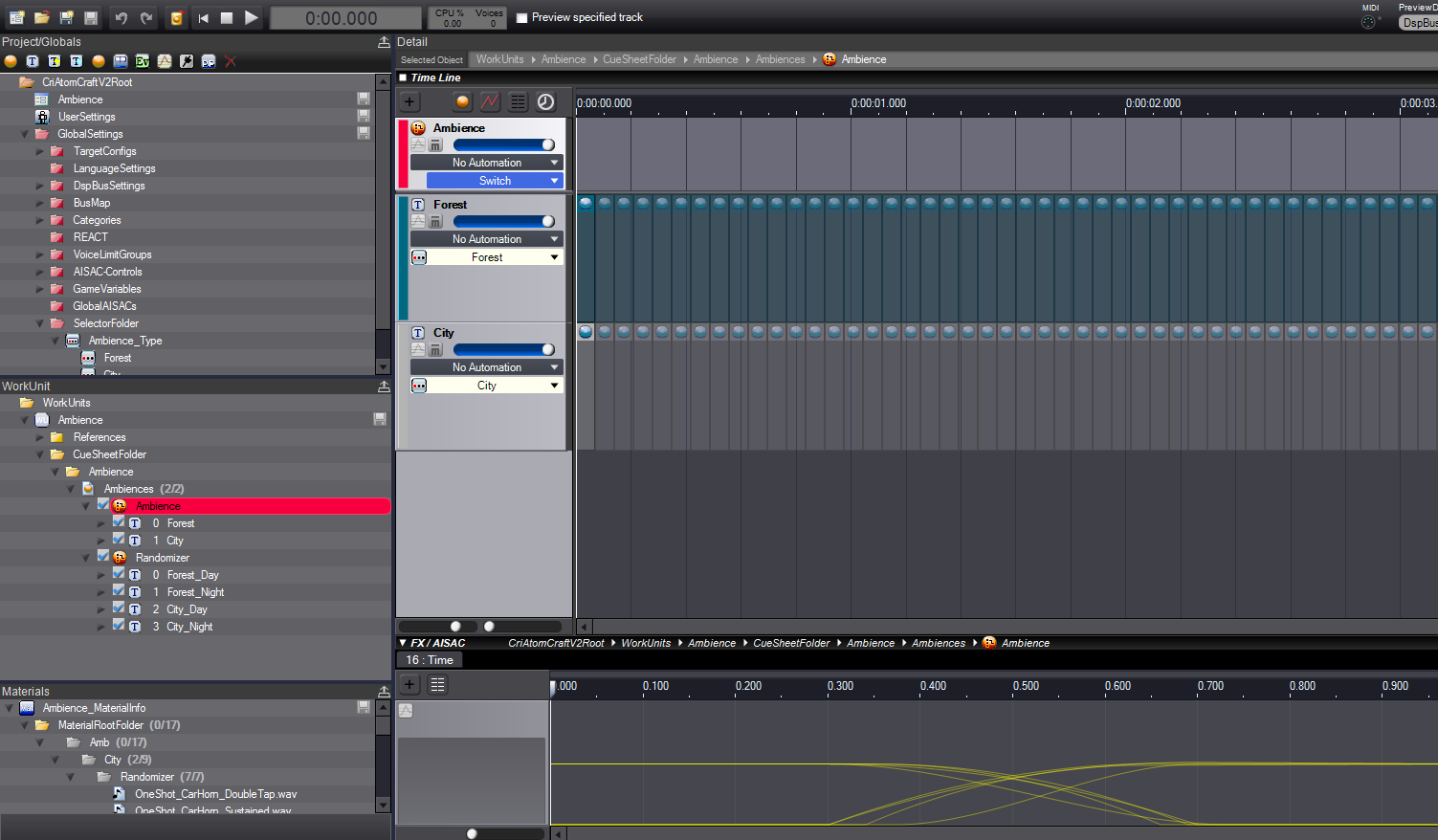Toggle the m mute icon on the Forest track
The height and width of the screenshot is (840, 1438).
(435, 222)
